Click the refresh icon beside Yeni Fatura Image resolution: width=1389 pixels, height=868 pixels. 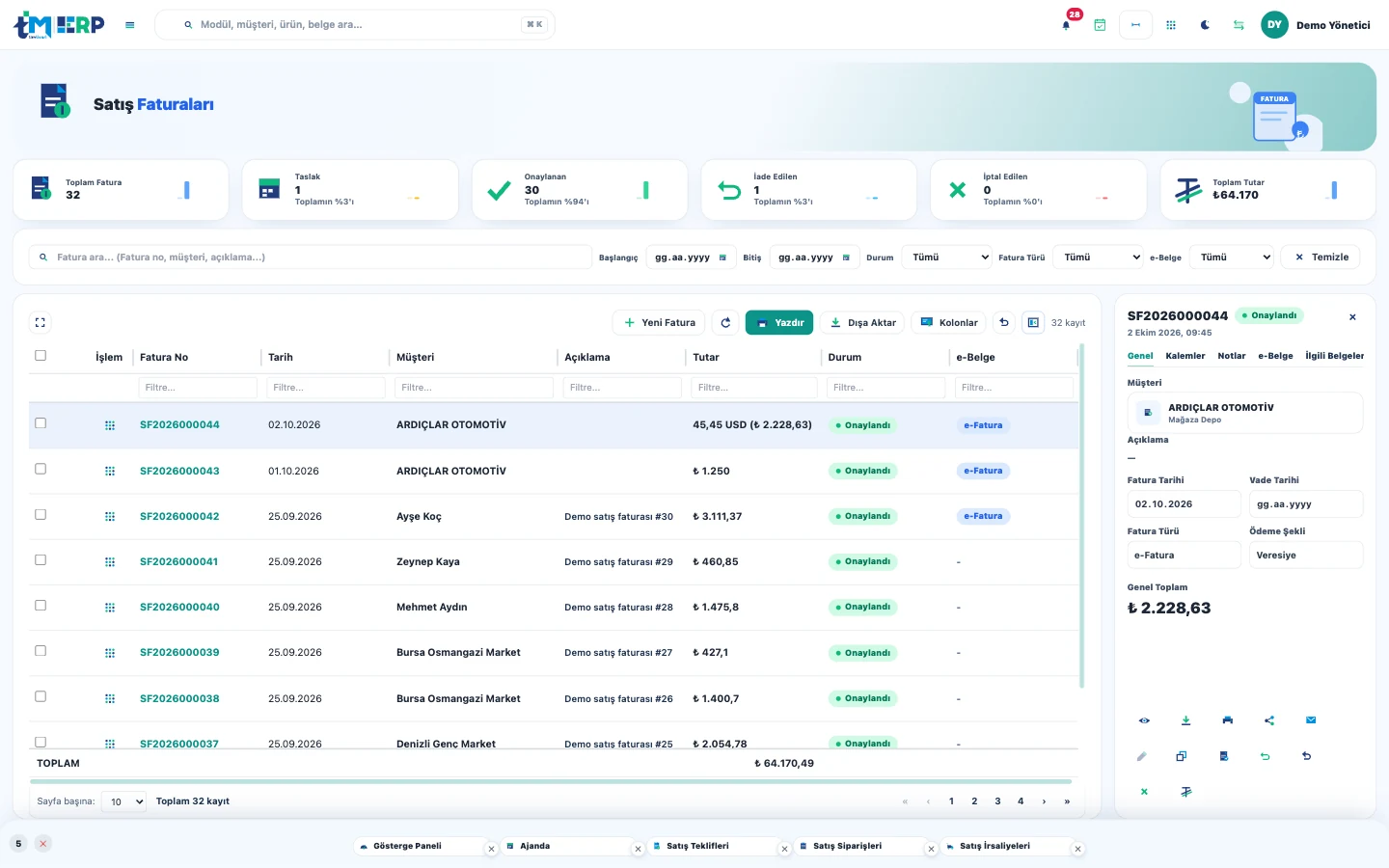coord(725,323)
